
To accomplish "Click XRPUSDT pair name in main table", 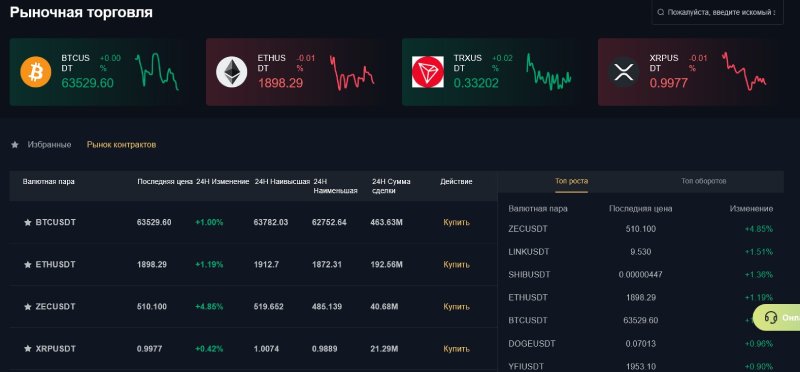I will [x=56, y=349].
